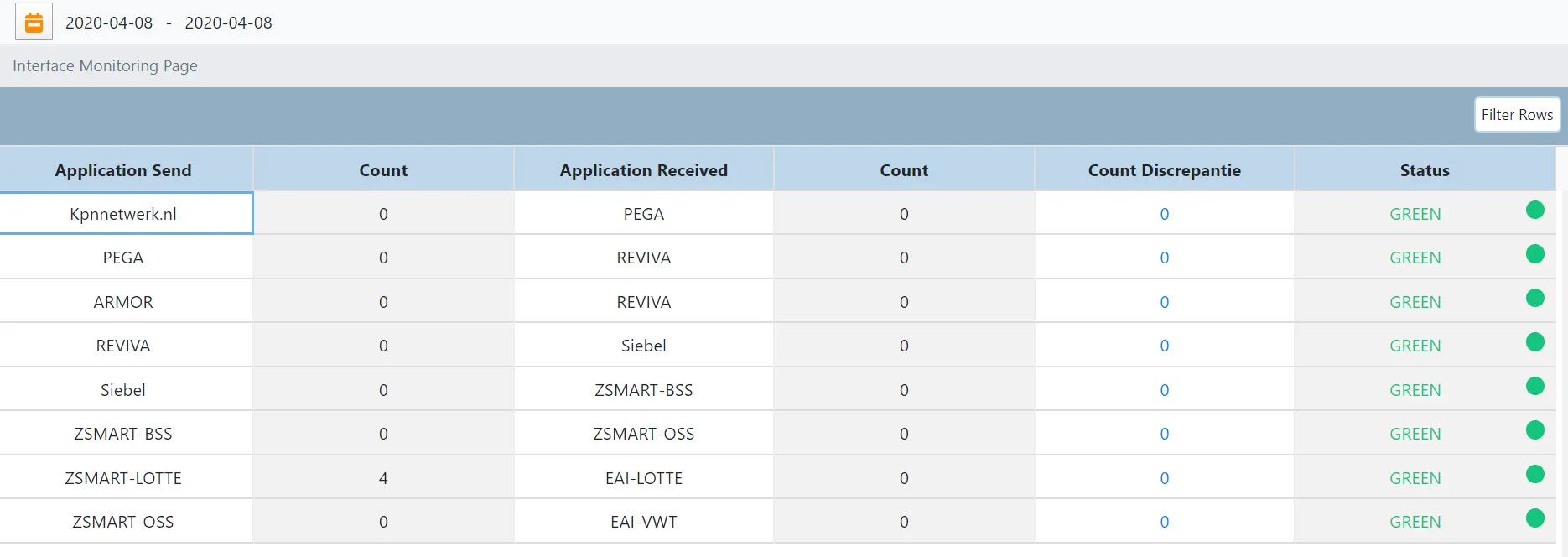Screen dimensions: 1568x557
Task: Open discrepancy link 0 in PEGA send row
Action: click(x=1164, y=258)
